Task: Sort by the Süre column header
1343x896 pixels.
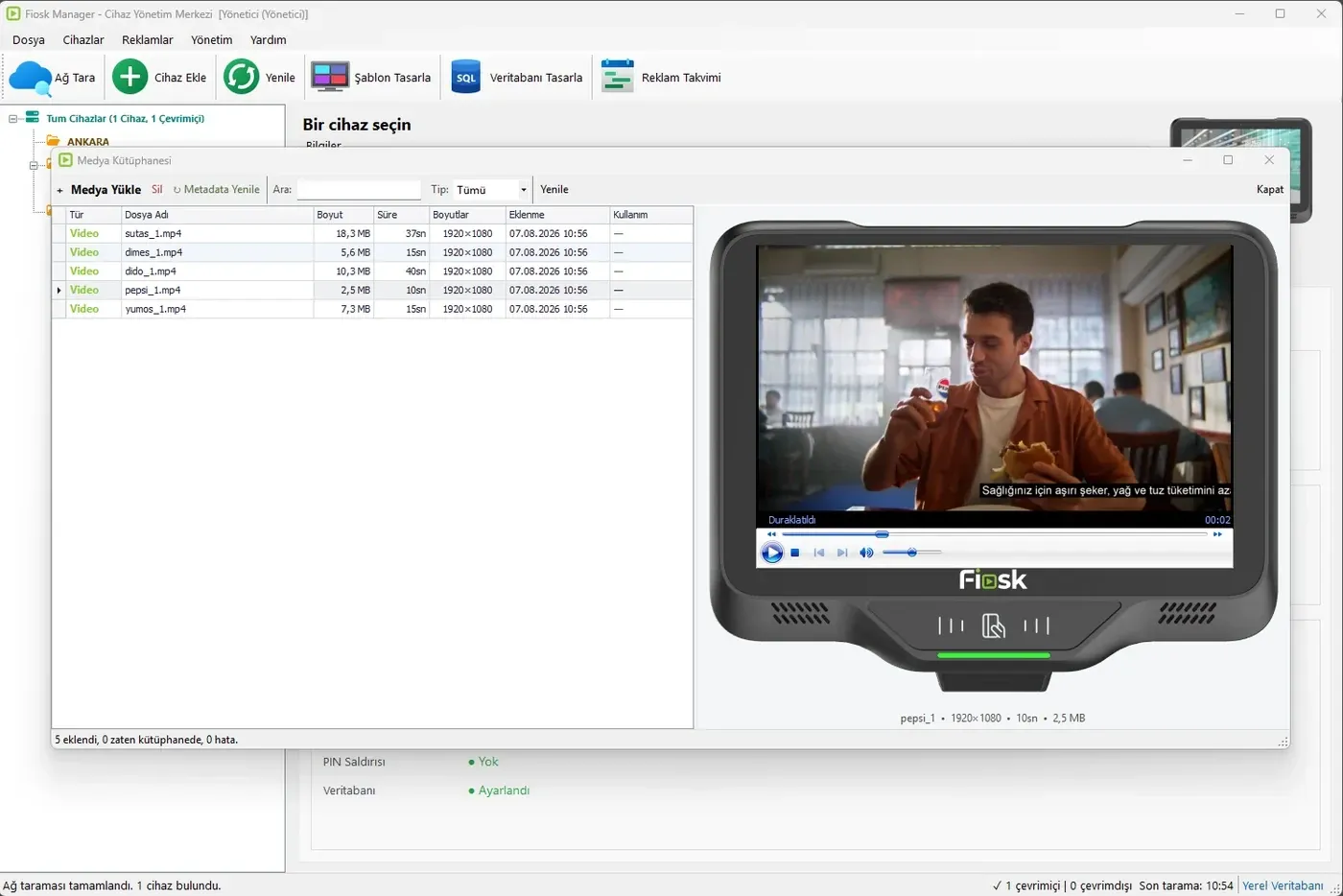Action: pyautogui.click(x=401, y=215)
